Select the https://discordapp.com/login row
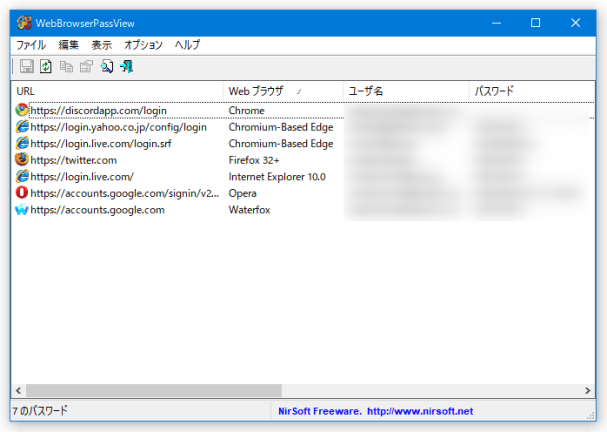607x432 pixels. click(x=303, y=110)
